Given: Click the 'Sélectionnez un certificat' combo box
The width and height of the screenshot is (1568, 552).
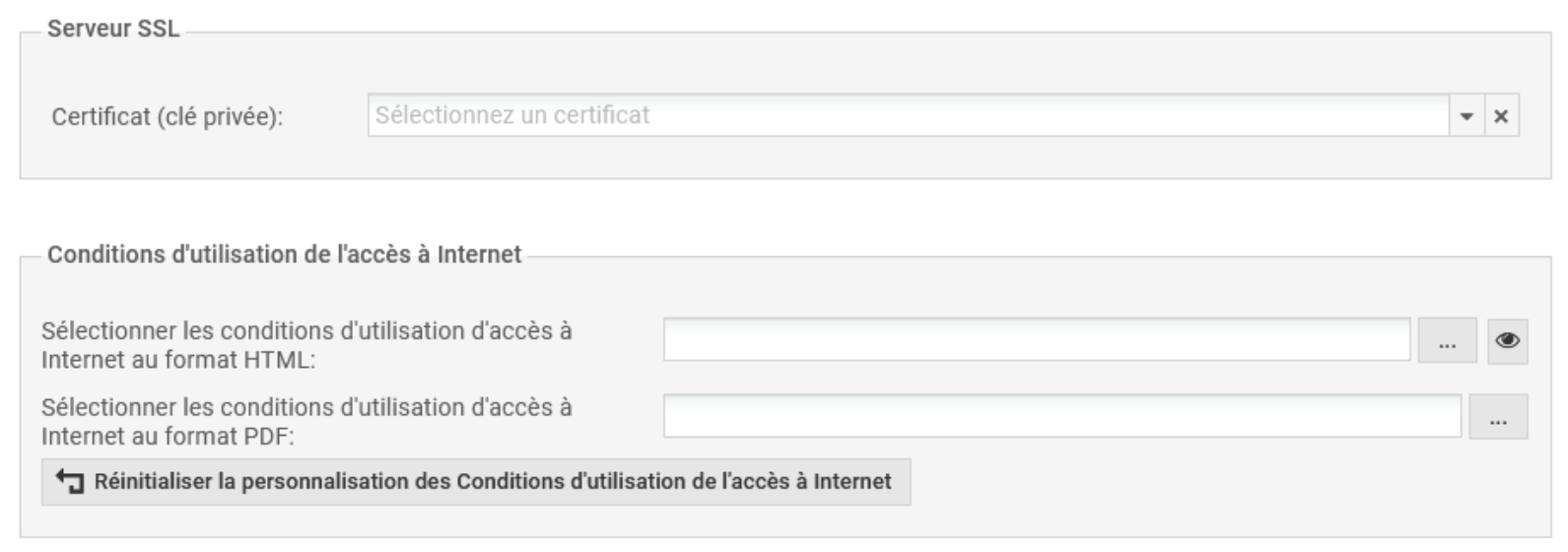Looking at the screenshot, I should (907, 116).
